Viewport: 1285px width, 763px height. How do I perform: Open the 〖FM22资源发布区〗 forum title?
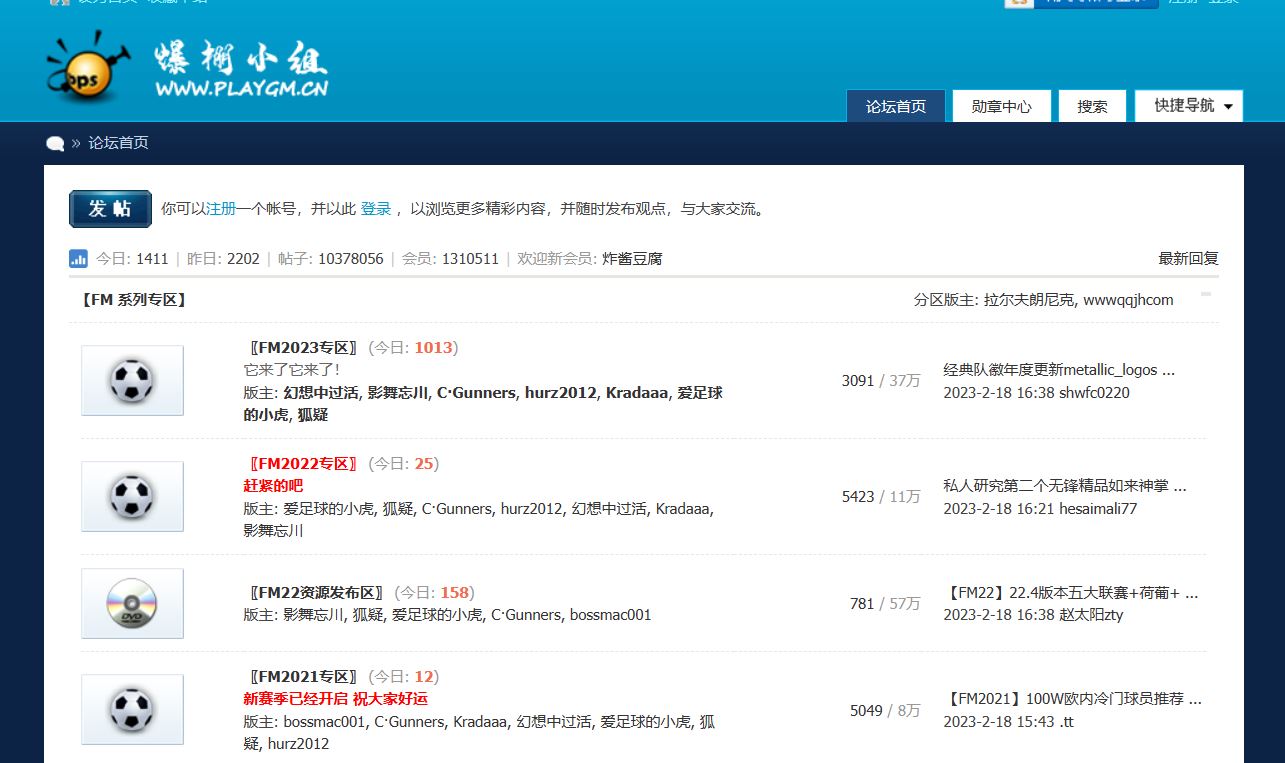(x=315, y=592)
